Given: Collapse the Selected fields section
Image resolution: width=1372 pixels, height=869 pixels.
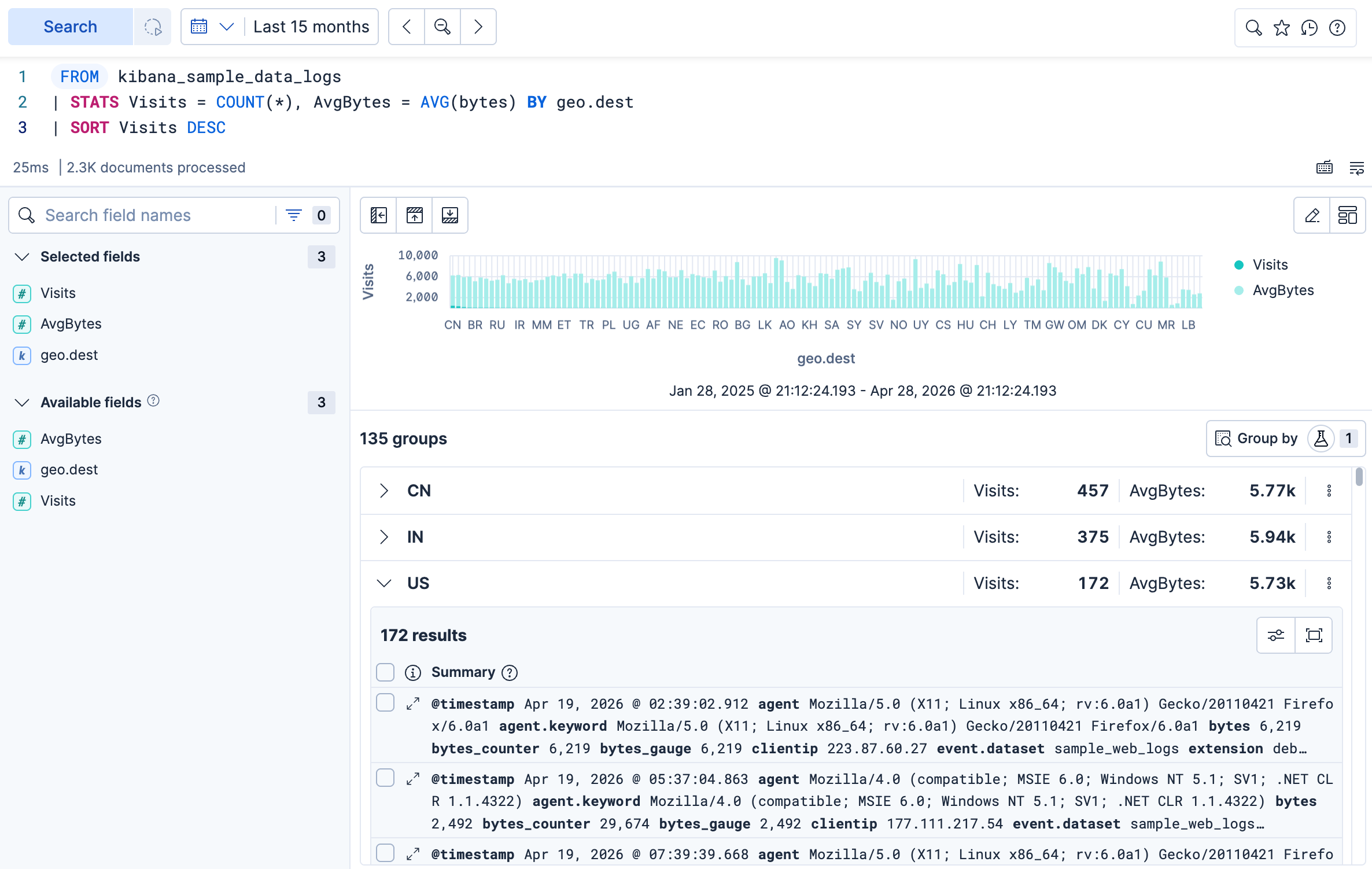Looking at the screenshot, I should 22,257.
